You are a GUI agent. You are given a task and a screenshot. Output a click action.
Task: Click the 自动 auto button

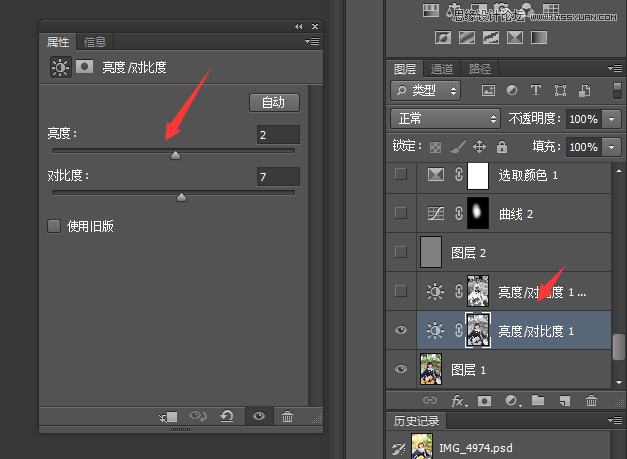point(274,103)
